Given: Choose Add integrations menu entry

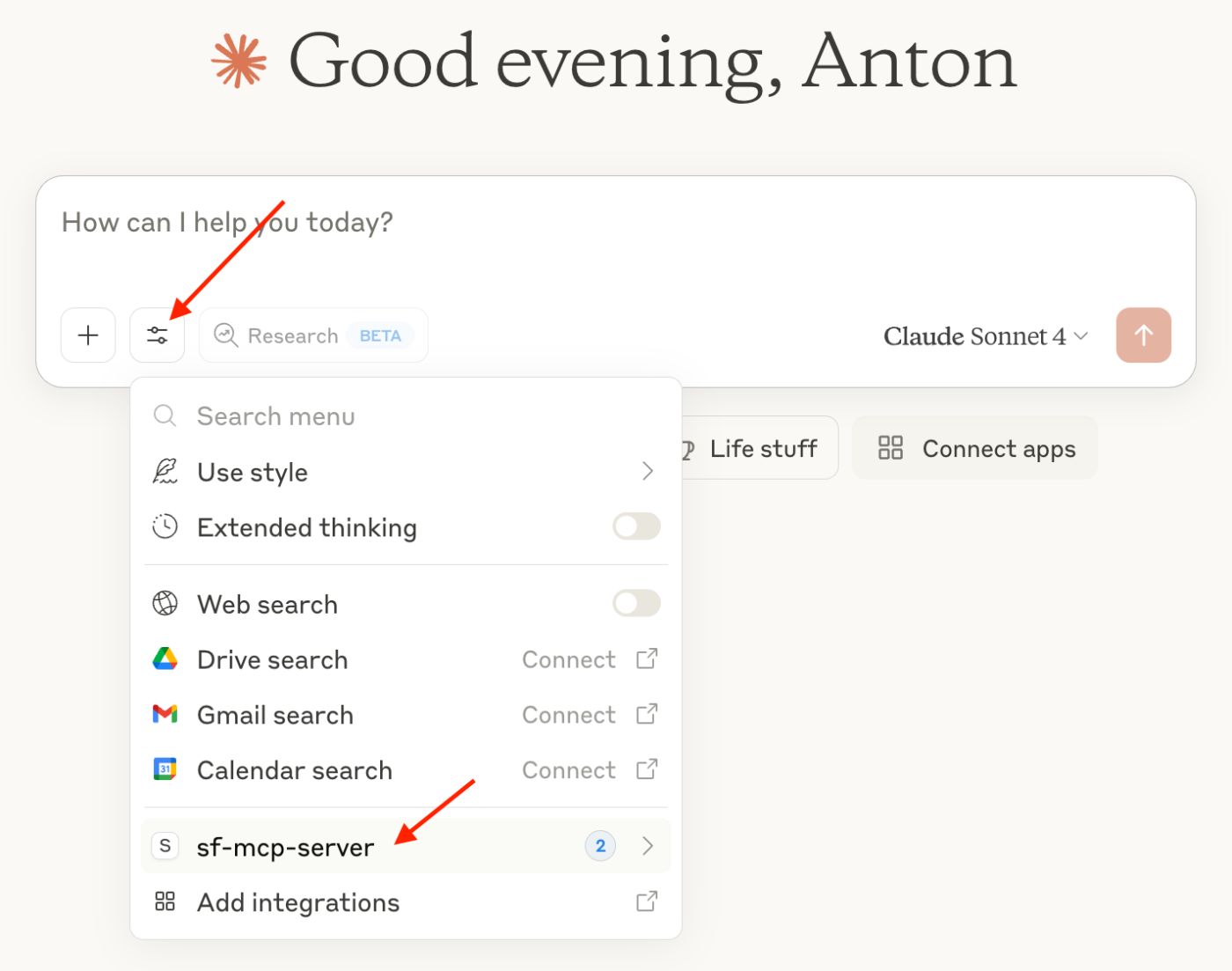Looking at the screenshot, I should tap(406, 901).
